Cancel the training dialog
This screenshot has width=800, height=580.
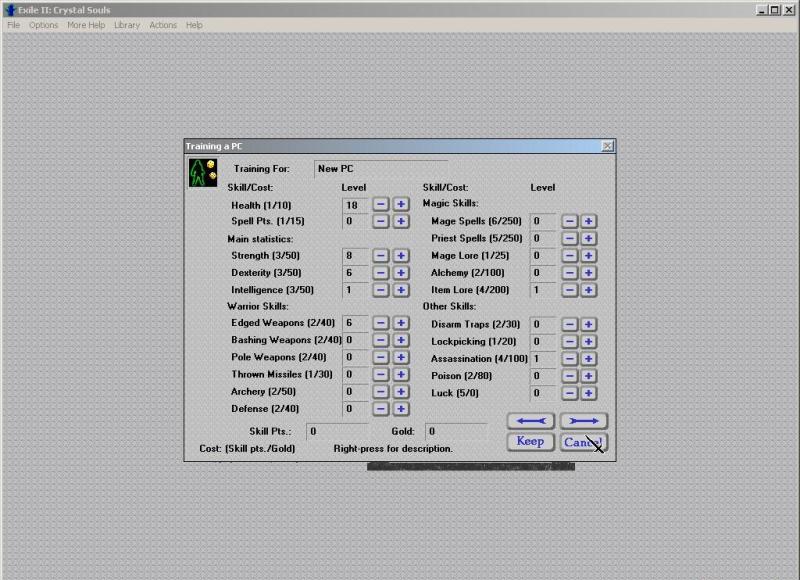click(x=583, y=441)
